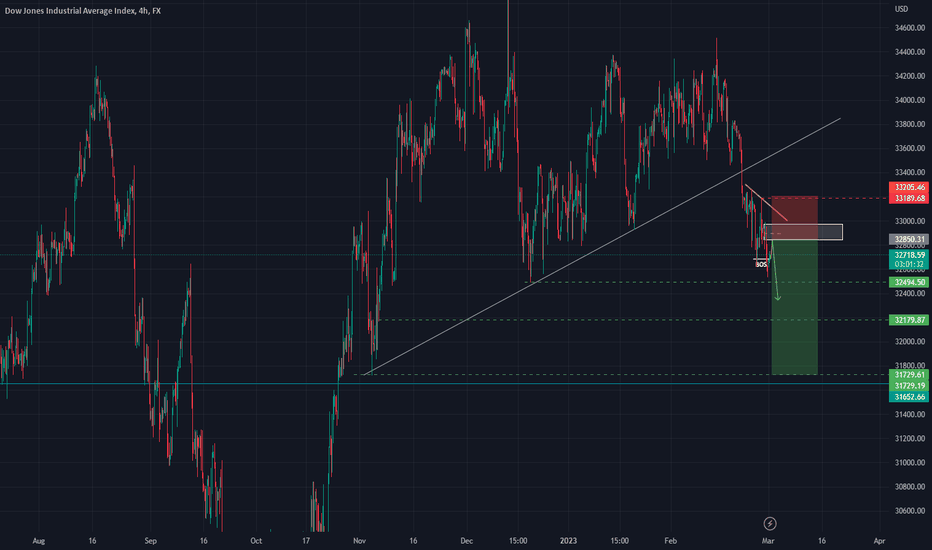This screenshot has width=932, height=550.
Task: Click the 31400.00 price axis value
Action: click(x=910, y=414)
